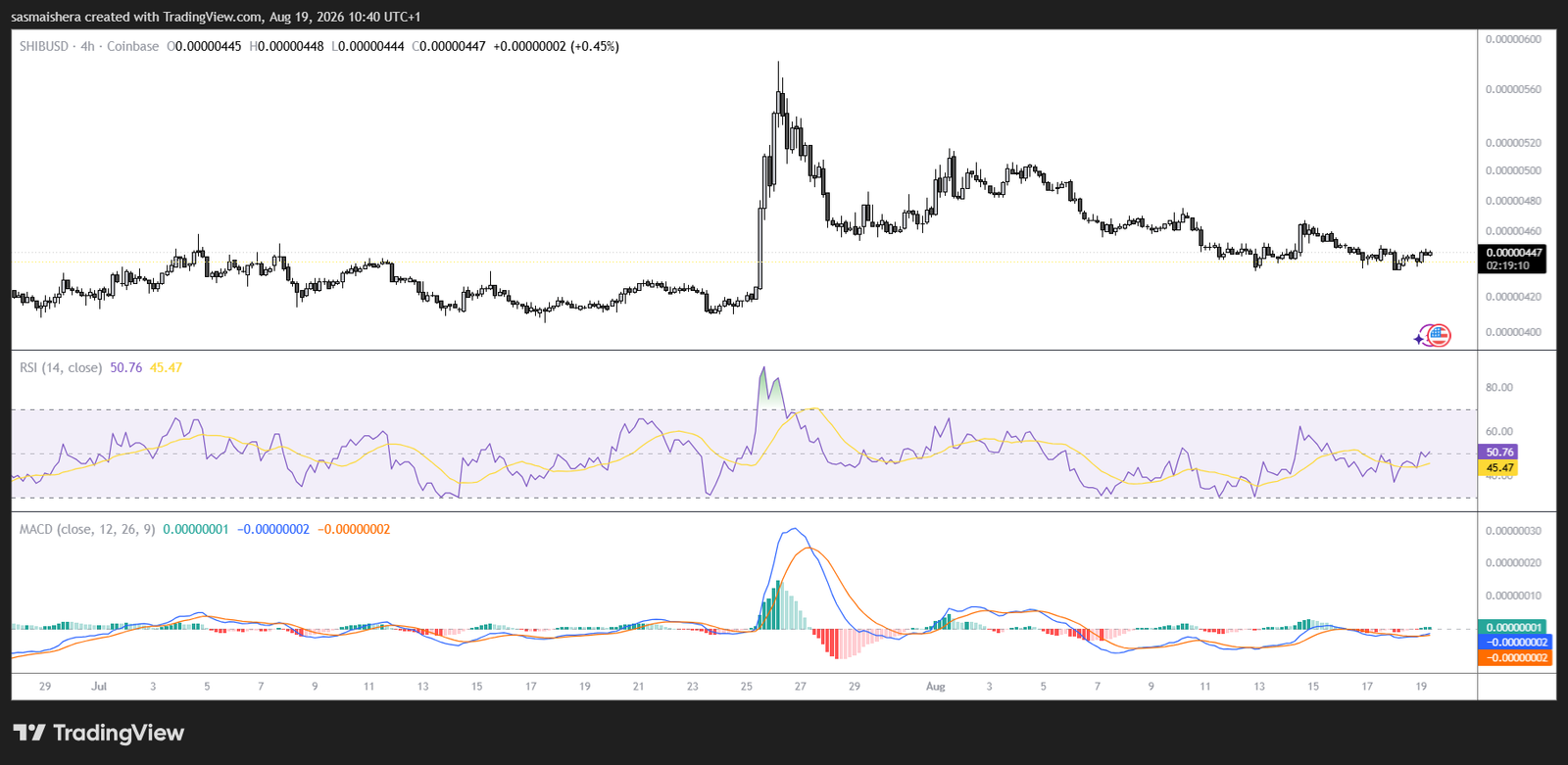Select the MACD (close, 12, 26, 9) legend

(x=87, y=529)
